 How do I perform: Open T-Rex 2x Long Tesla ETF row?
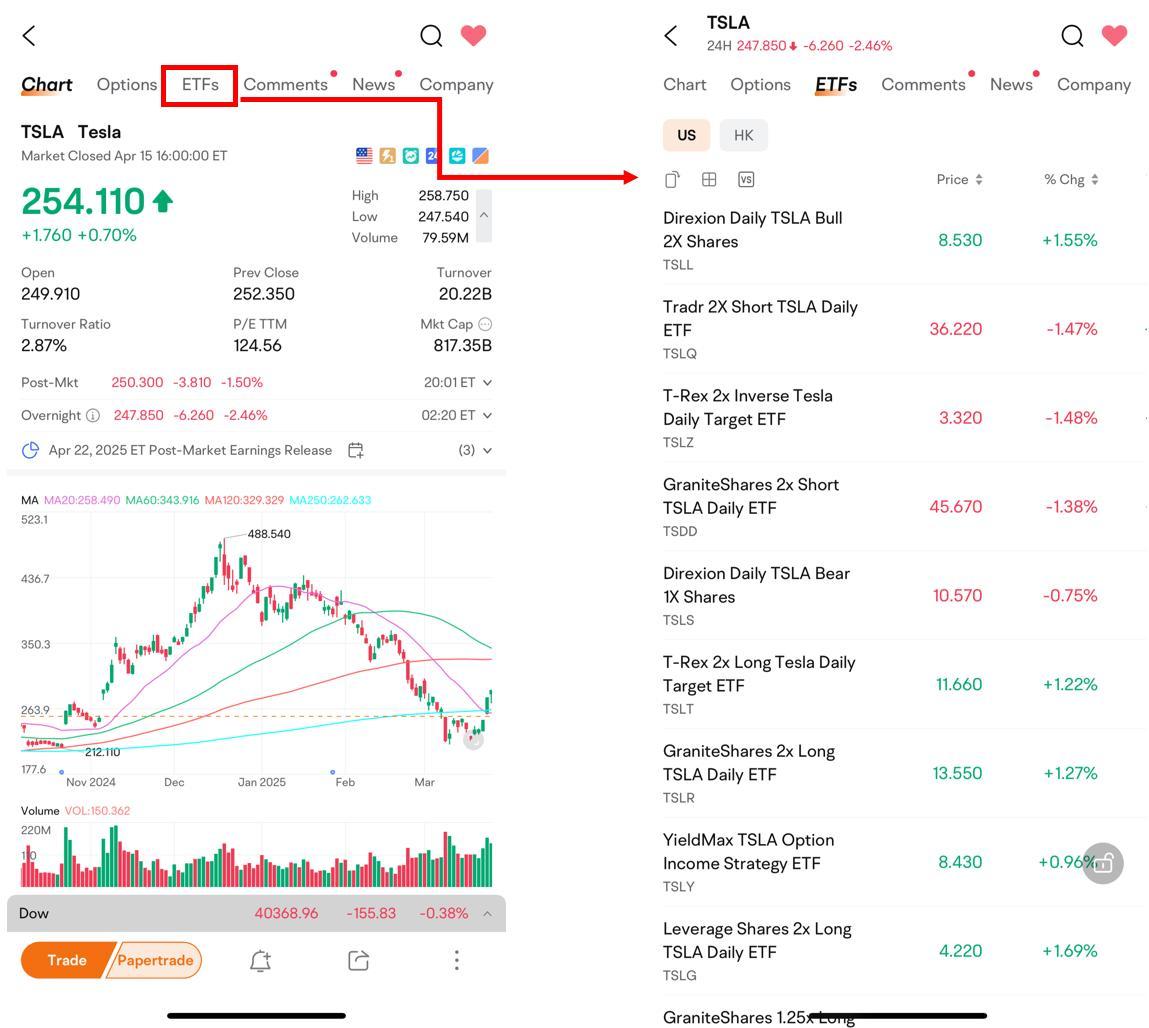coord(904,684)
